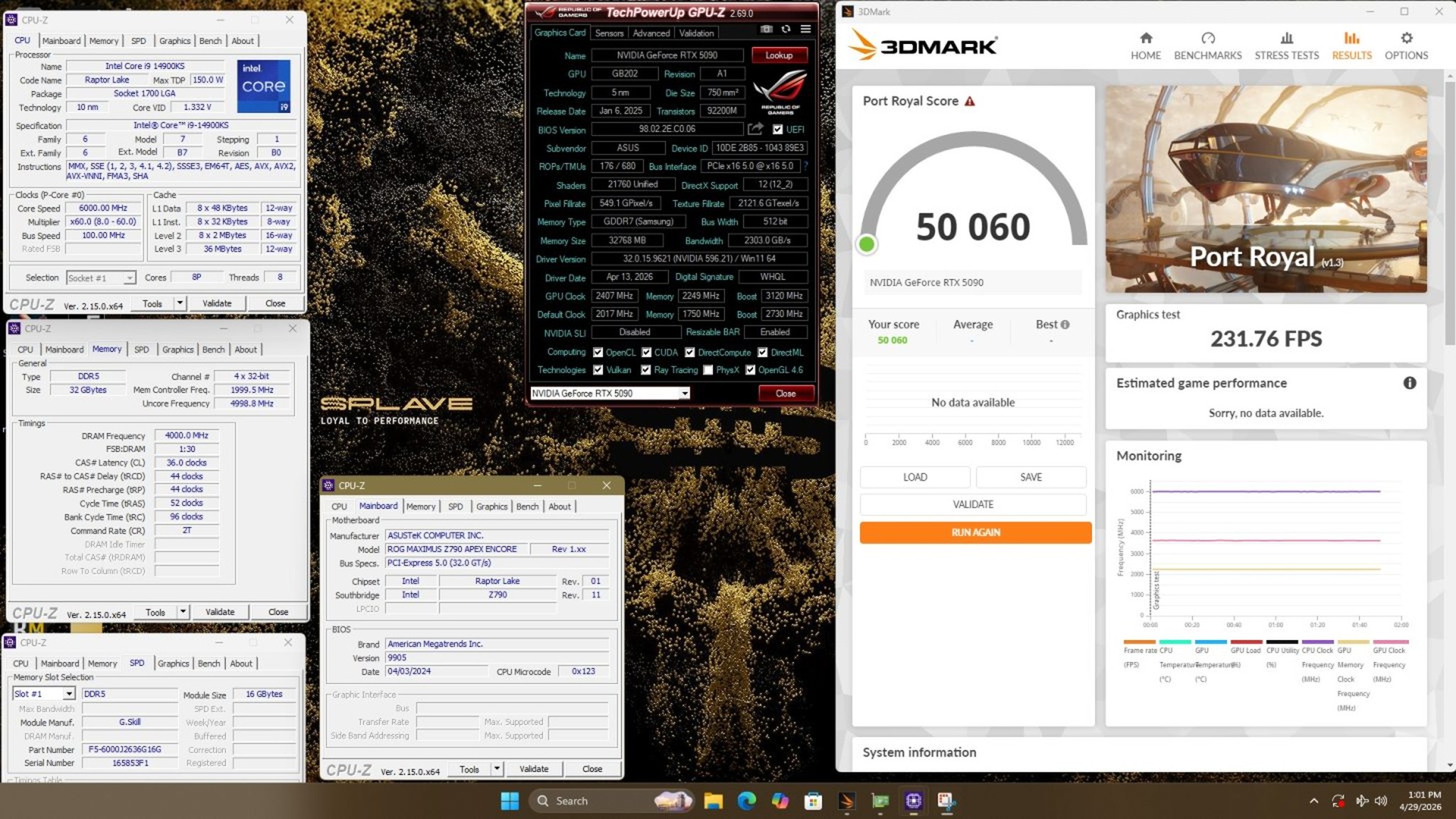This screenshot has width=1456, height=819.
Task: Click the VALIDATE button in 3DMark
Action: click(973, 505)
